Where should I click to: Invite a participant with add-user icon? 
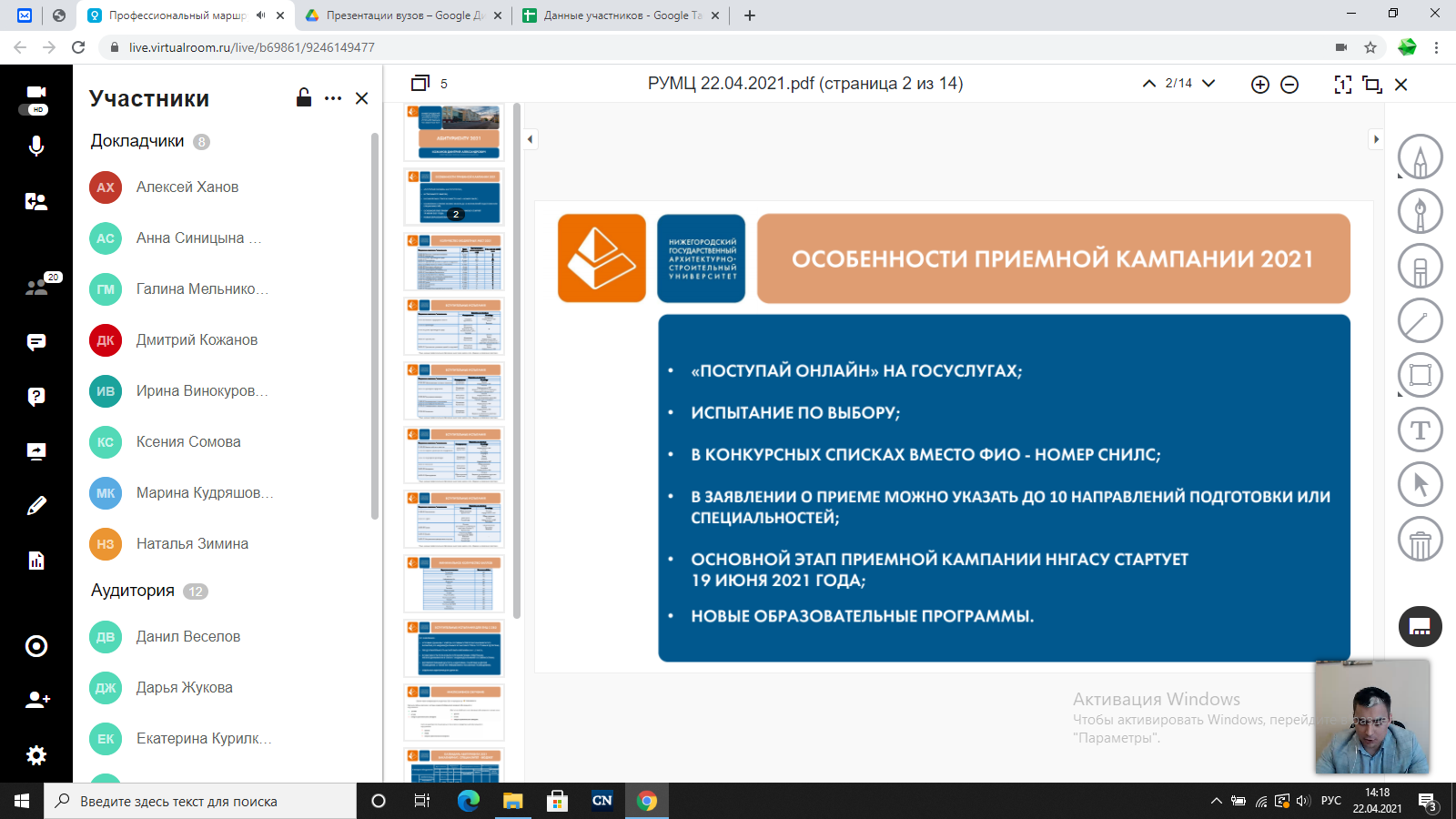(37, 700)
